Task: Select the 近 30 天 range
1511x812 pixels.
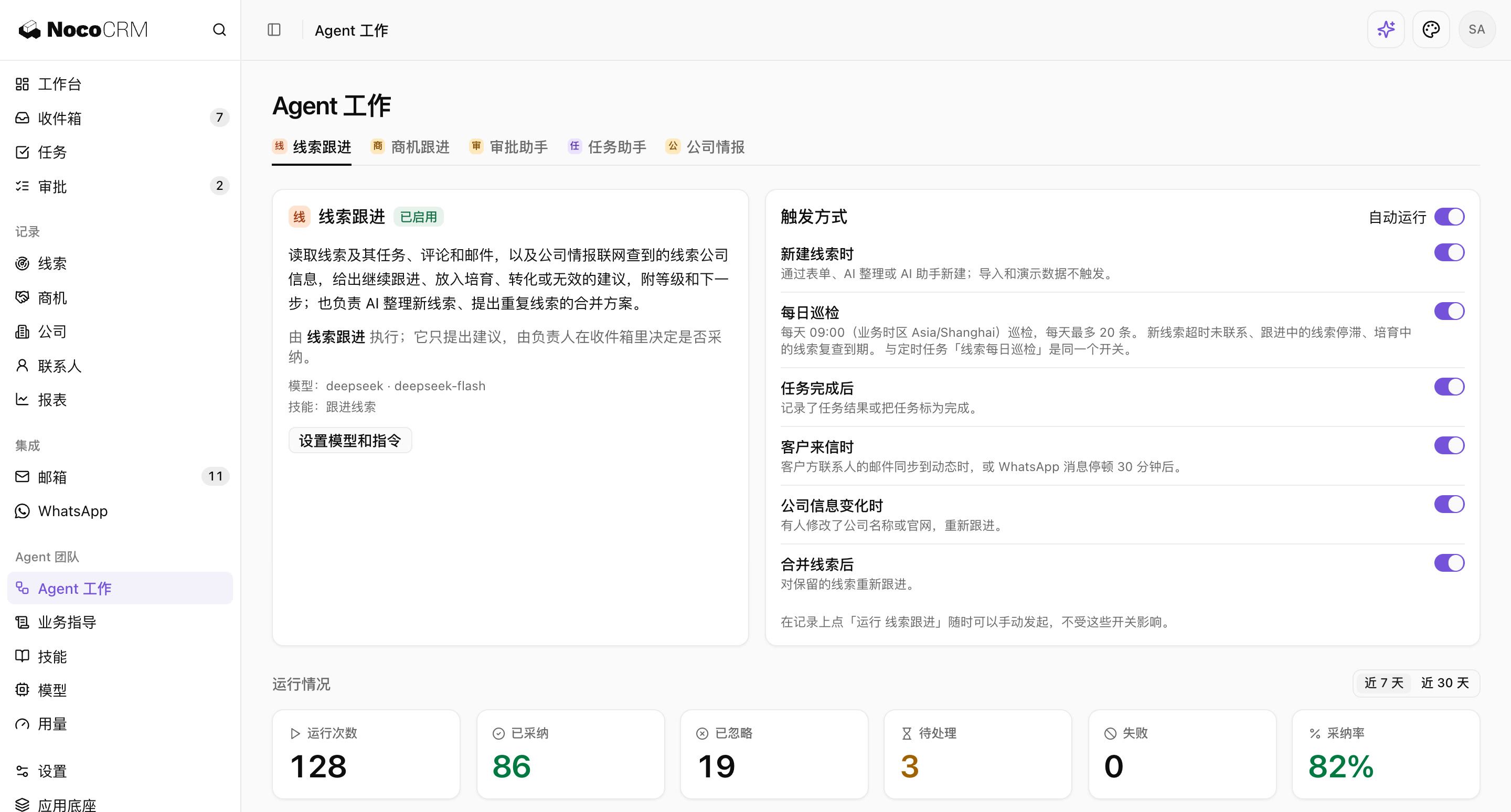Action: 1445,683
